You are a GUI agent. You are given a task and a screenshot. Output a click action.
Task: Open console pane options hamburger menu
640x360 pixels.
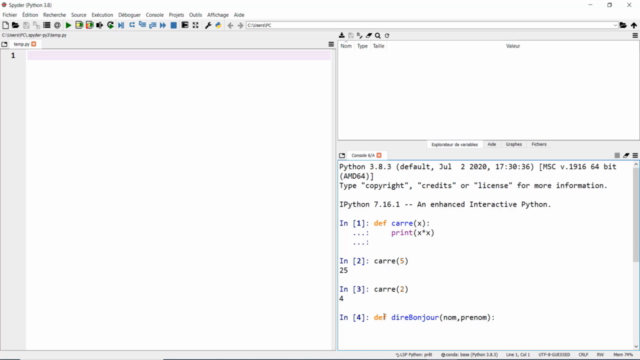(x=635, y=156)
